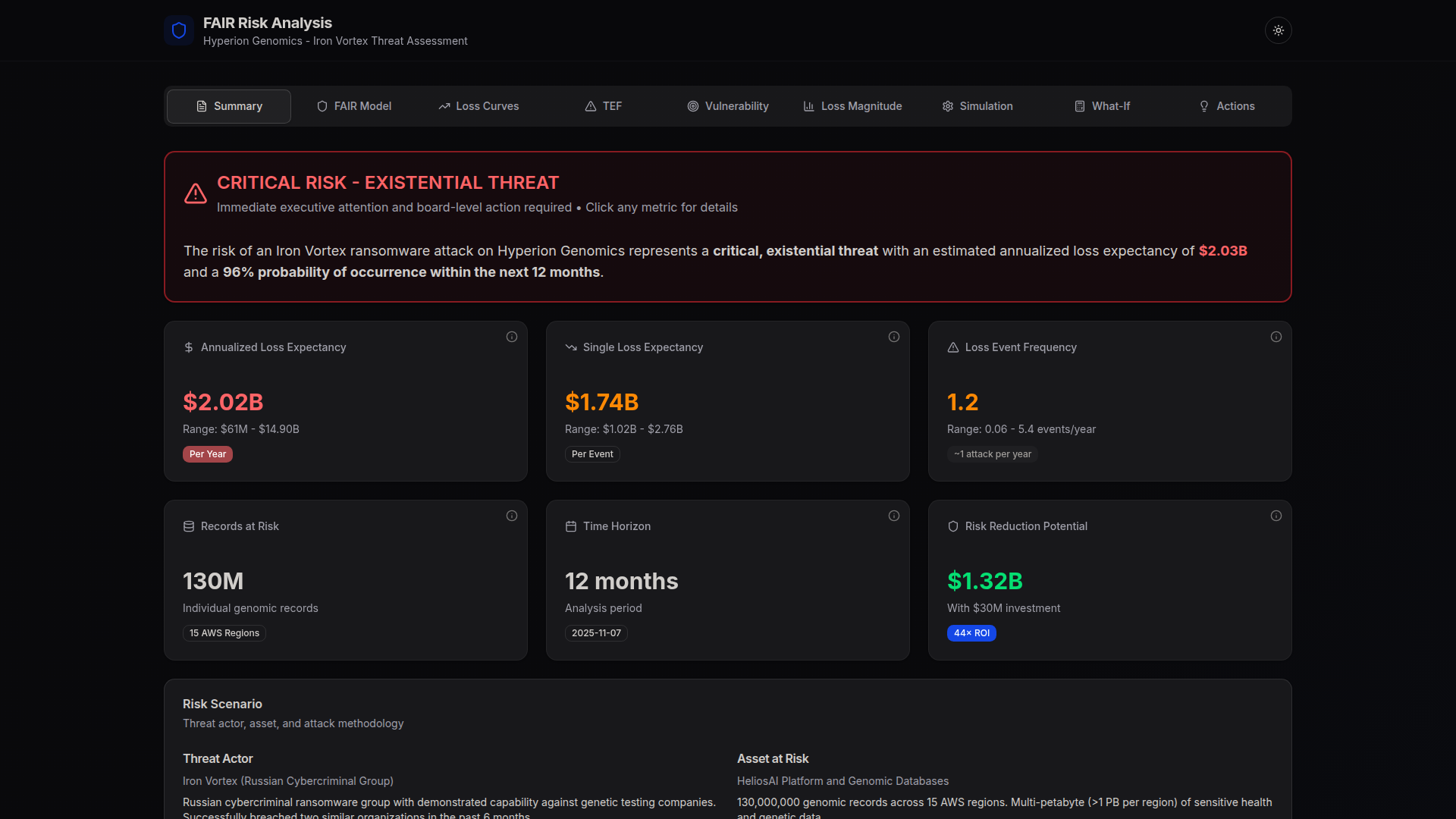The image size is (1456, 819).
Task: Select the lightbulb icon on the Actions tab
Action: coord(1204,106)
